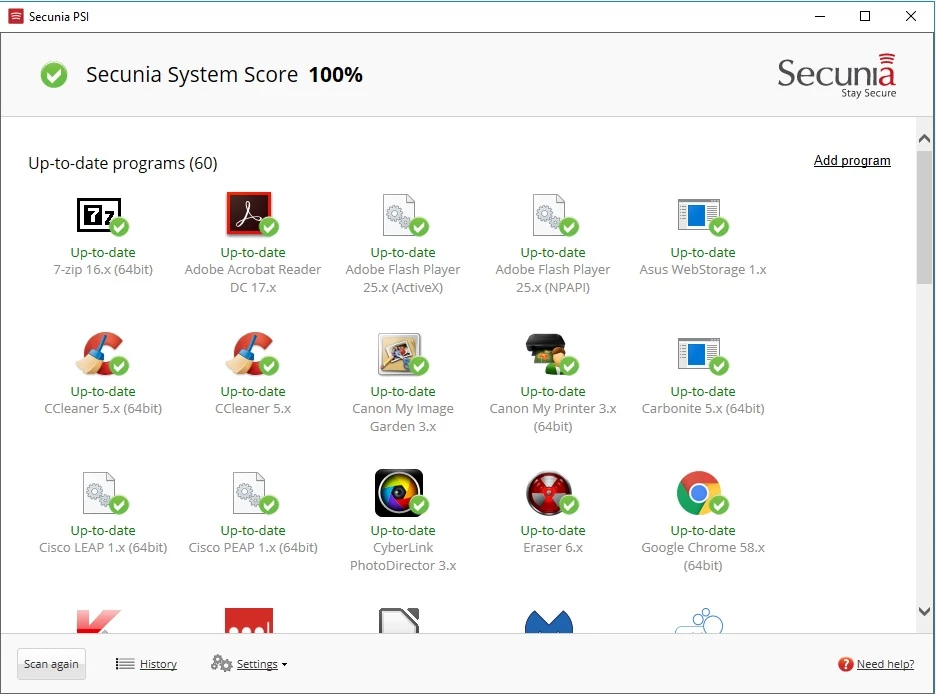Image resolution: width=936 pixels, height=694 pixels.
Task: Click the 'Asus WebStorage 1.x' label
Action: 703,270
